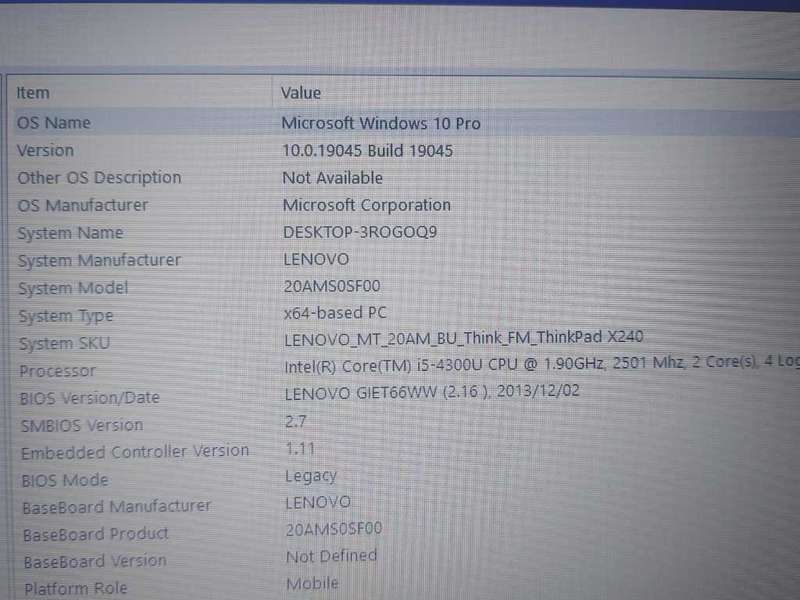Select the OS Name row label
This screenshot has width=800, height=600.
[54, 123]
